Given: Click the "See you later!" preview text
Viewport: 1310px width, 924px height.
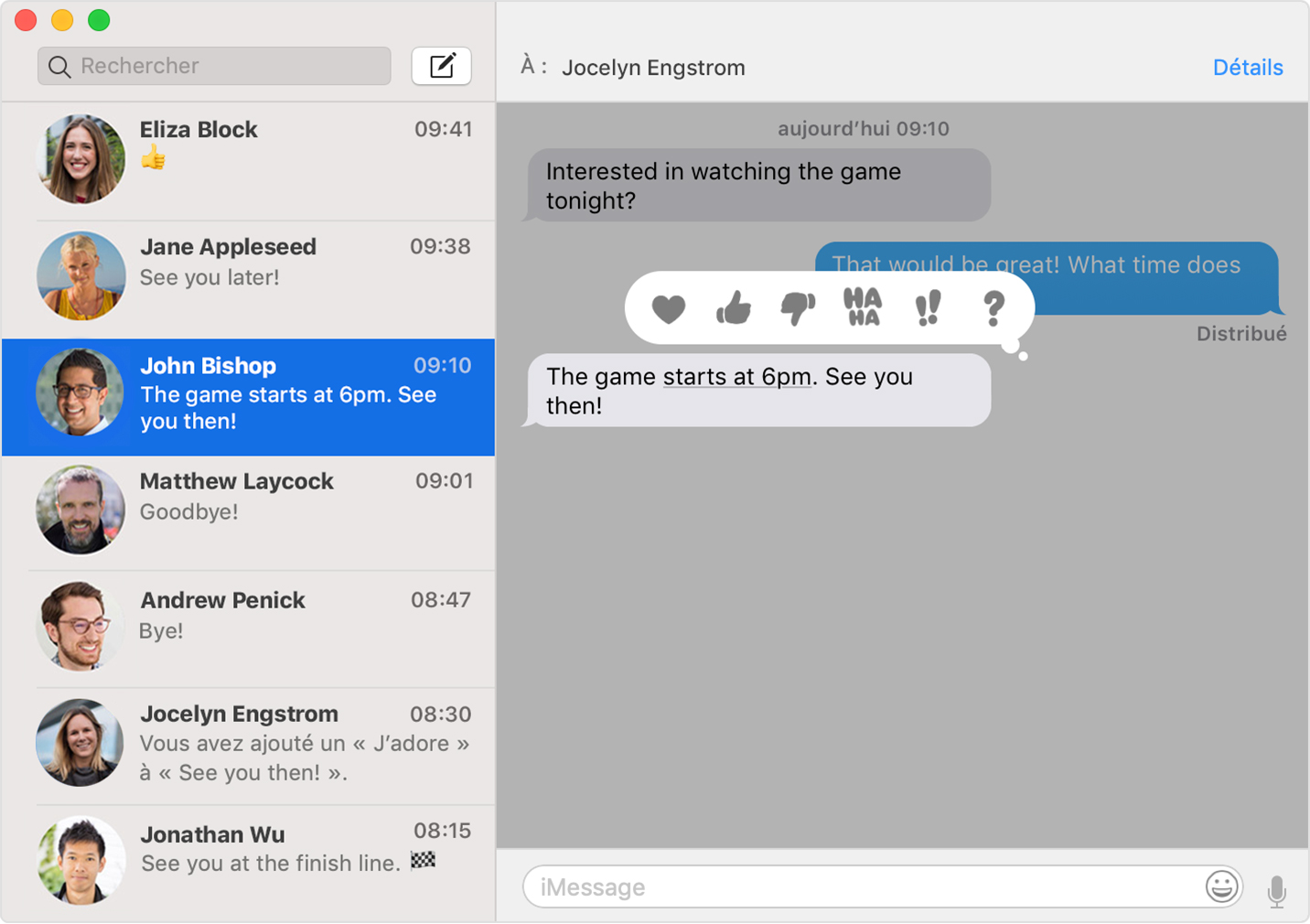Looking at the screenshot, I should coord(209,277).
